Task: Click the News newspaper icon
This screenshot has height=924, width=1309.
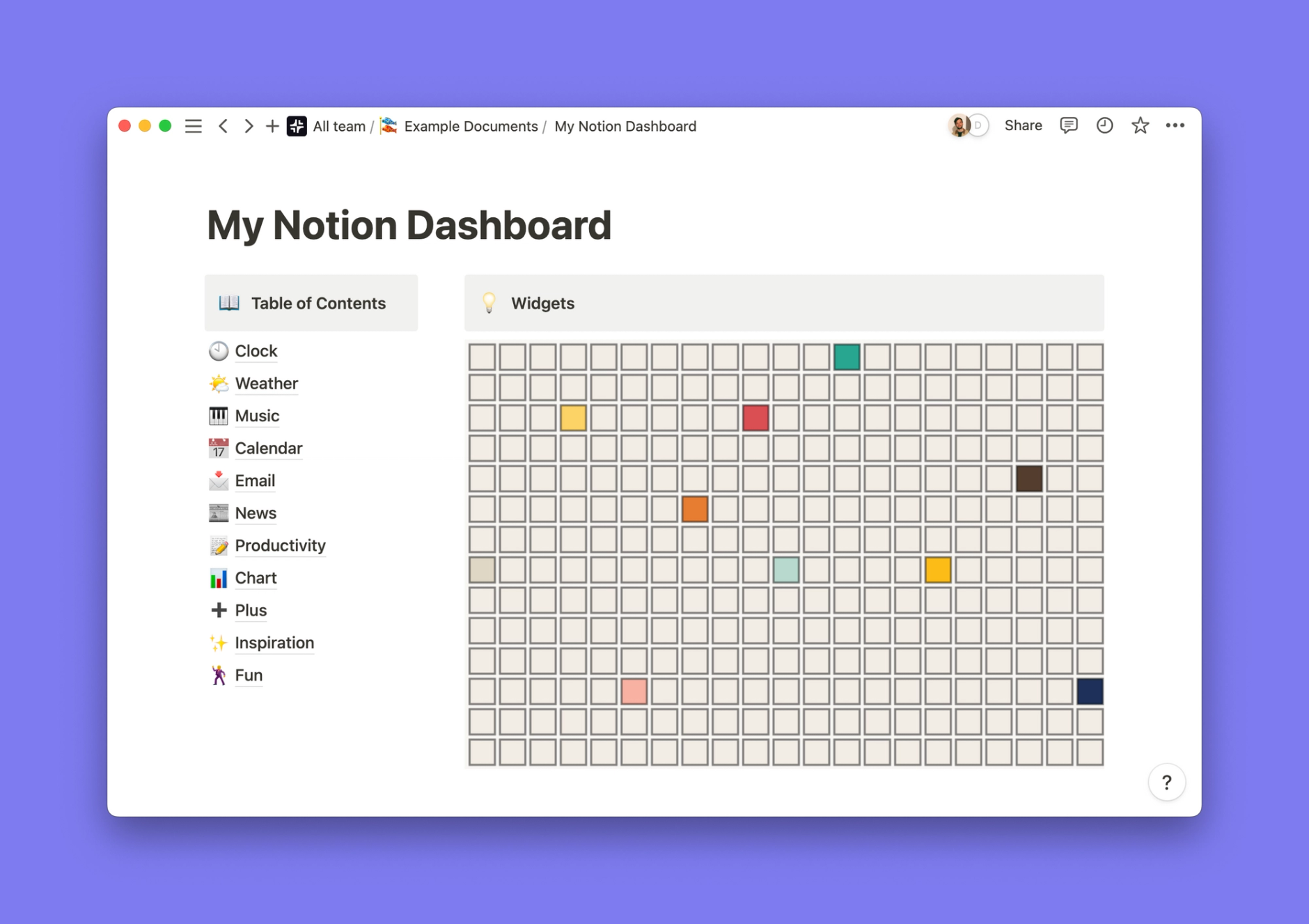Action: click(x=219, y=512)
